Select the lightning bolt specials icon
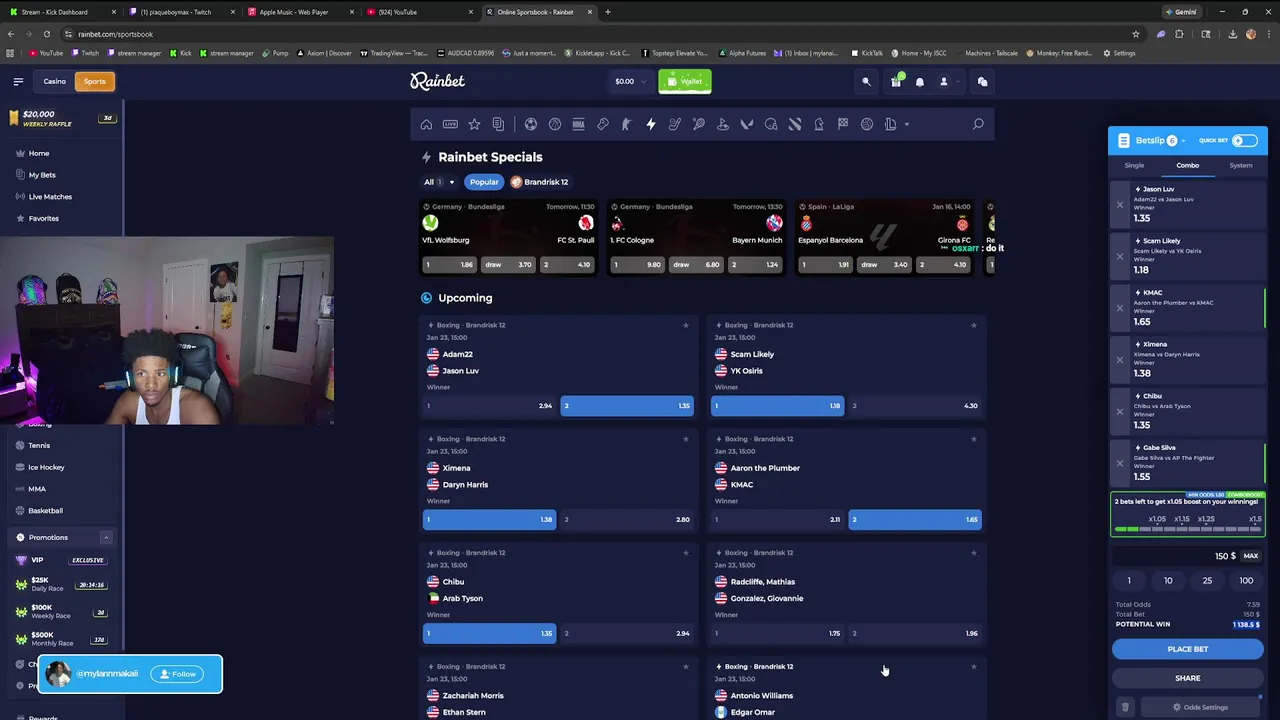The image size is (1280, 720). point(651,124)
